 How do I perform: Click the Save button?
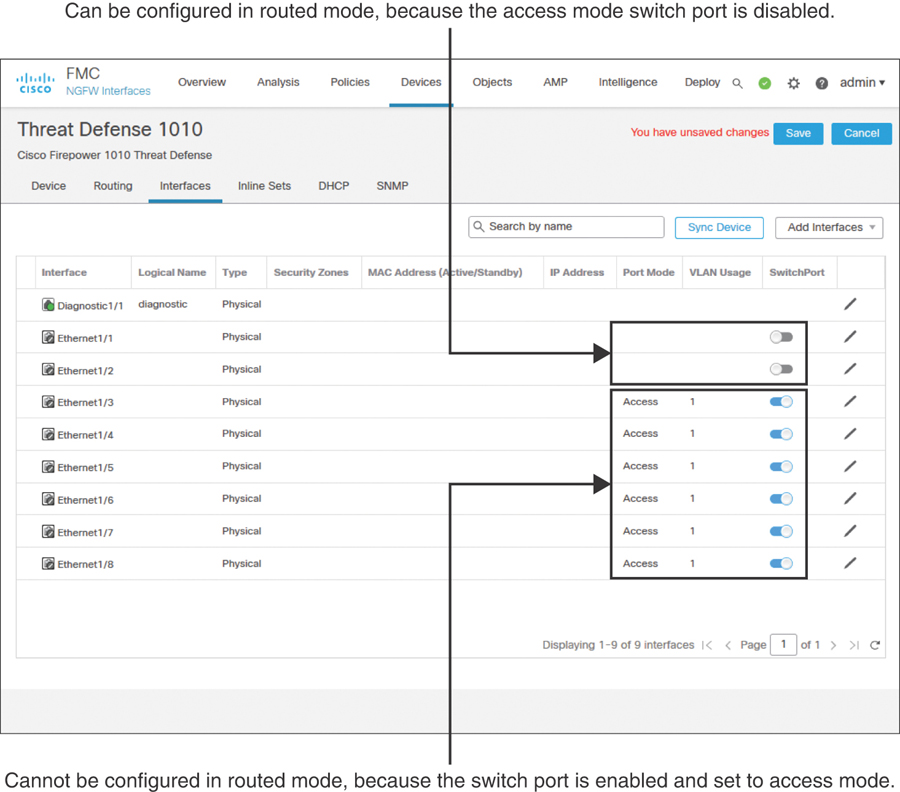(x=798, y=133)
